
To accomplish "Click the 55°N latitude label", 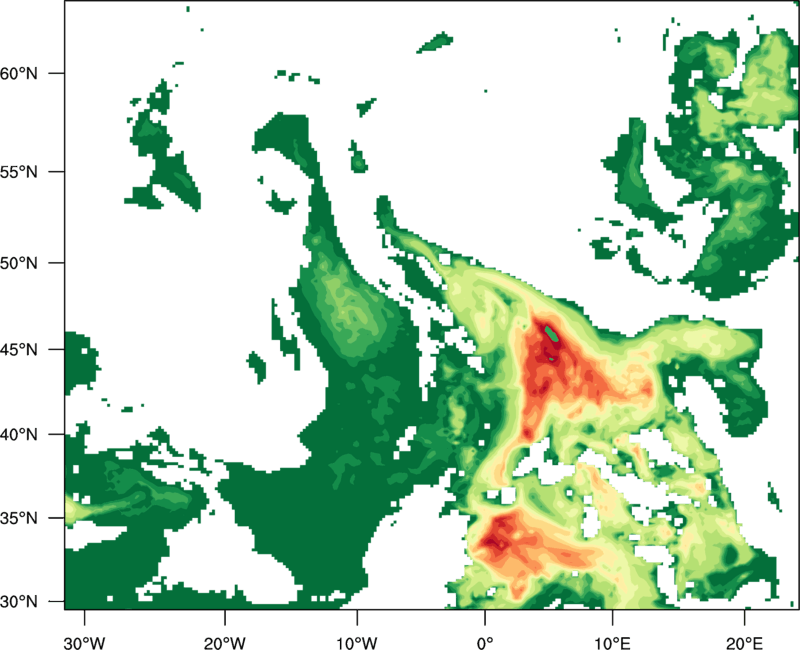I will point(19,172).
